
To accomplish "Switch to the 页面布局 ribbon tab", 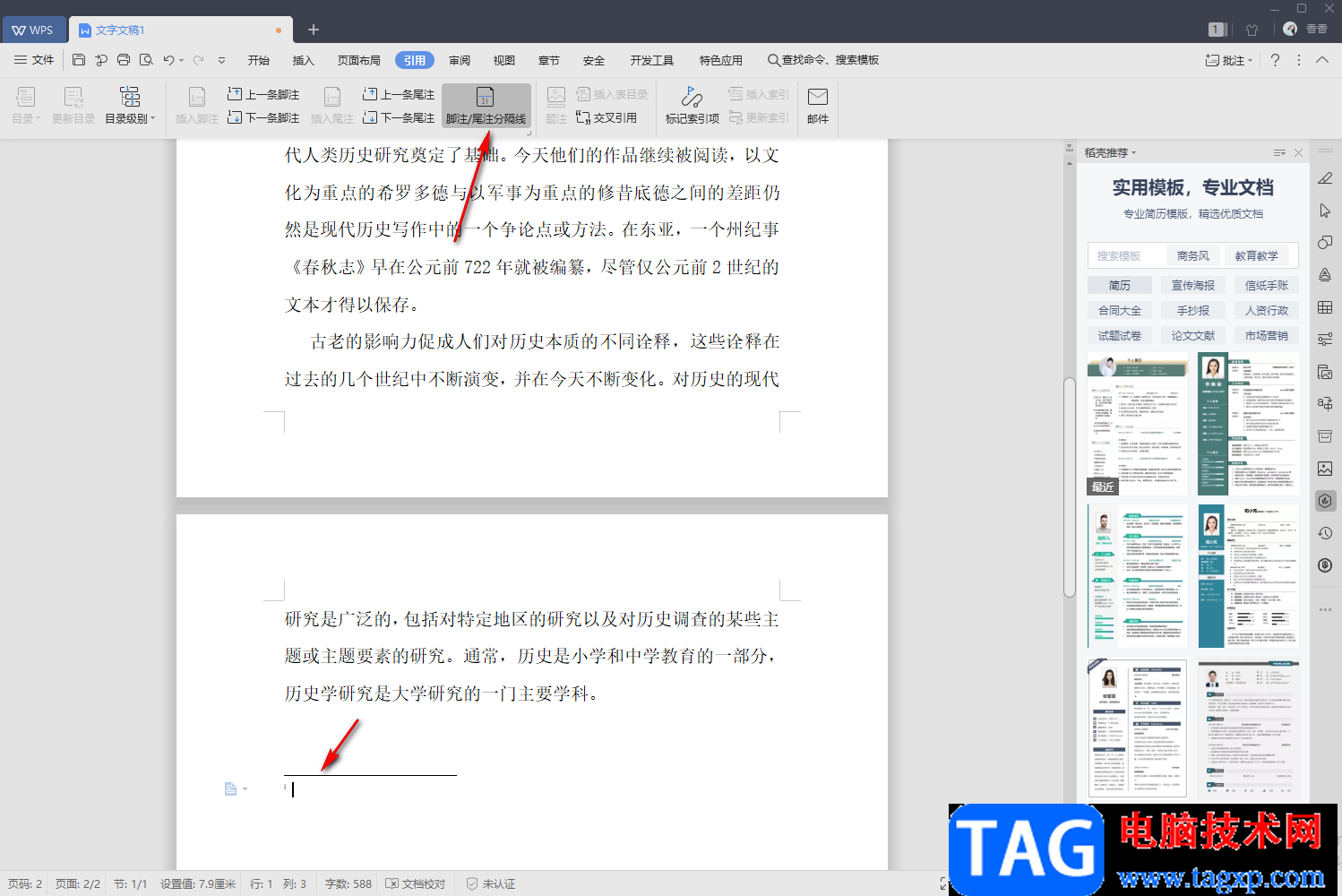I will tap(359, 60).
